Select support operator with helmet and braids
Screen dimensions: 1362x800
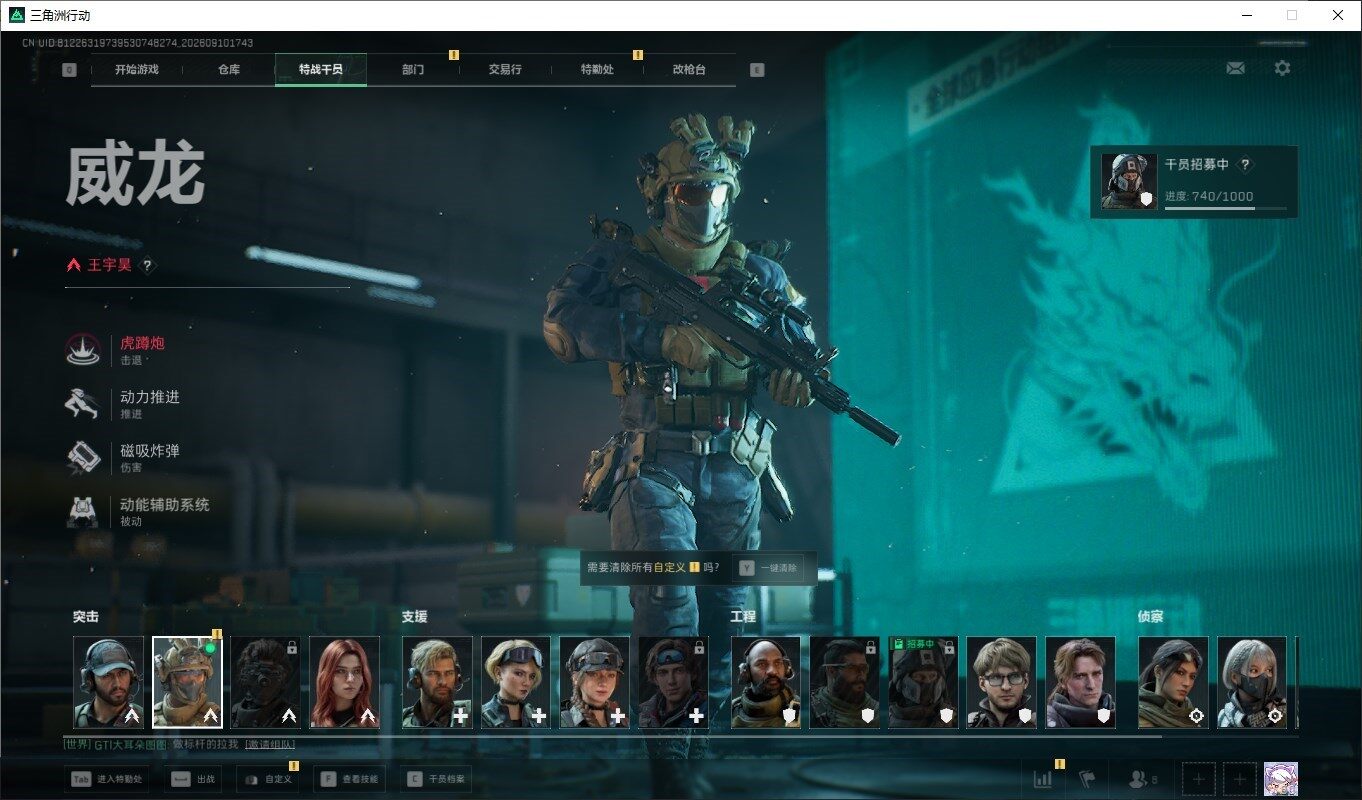click(594, 682)
